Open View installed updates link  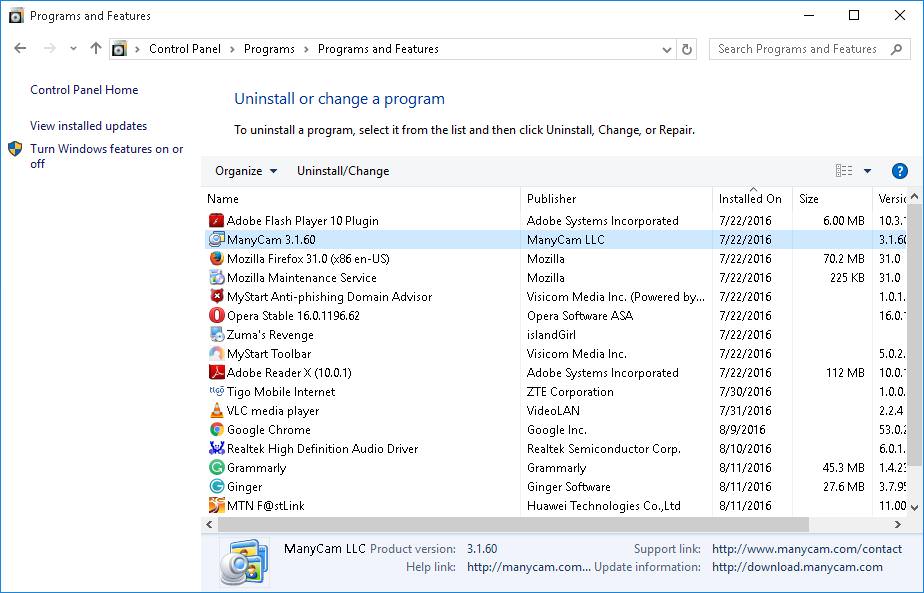pyautogui.click(x=88, y=126)
